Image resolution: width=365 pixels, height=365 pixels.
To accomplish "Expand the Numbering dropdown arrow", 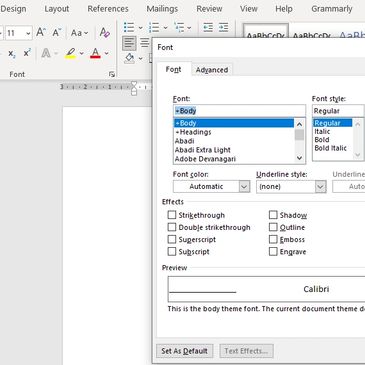I will click(165, 28).
